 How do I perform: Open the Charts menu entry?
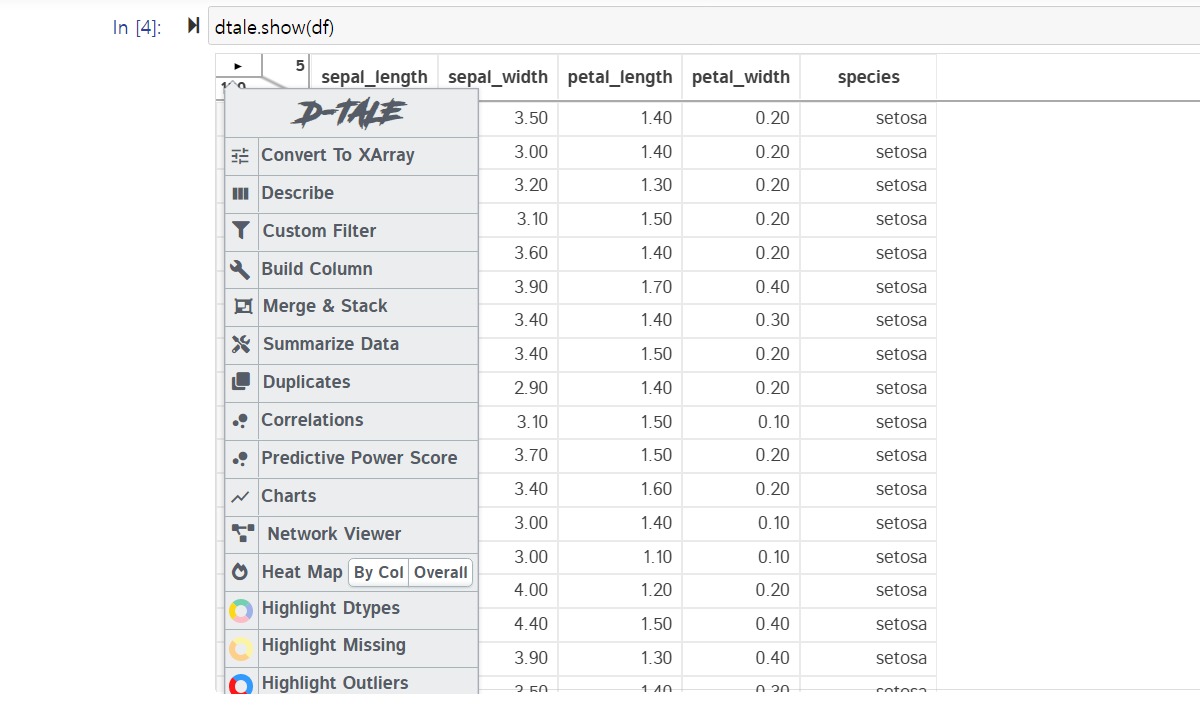(x=352, y=497)
